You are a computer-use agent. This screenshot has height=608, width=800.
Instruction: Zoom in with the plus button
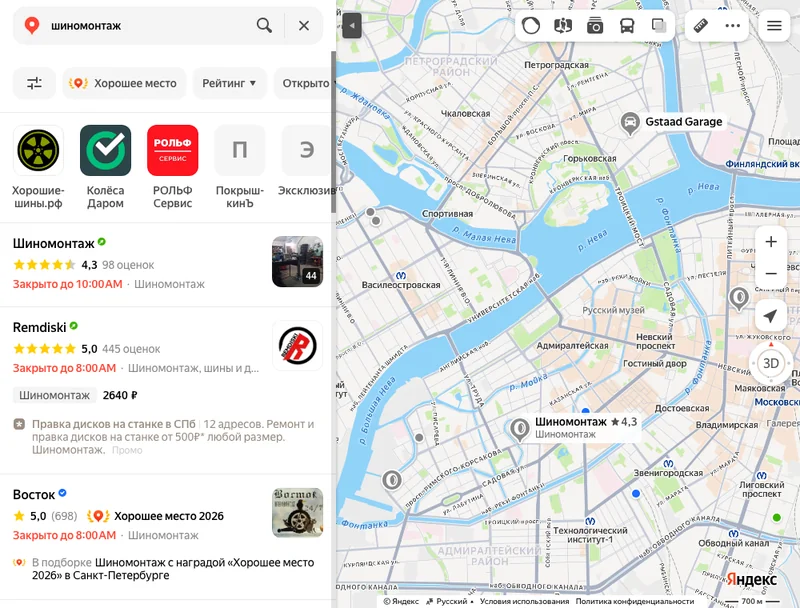click(771, 242)
